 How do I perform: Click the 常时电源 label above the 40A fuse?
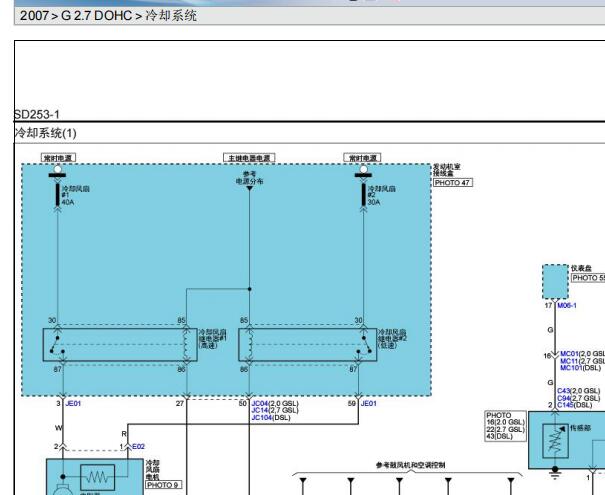pos(58,158)
